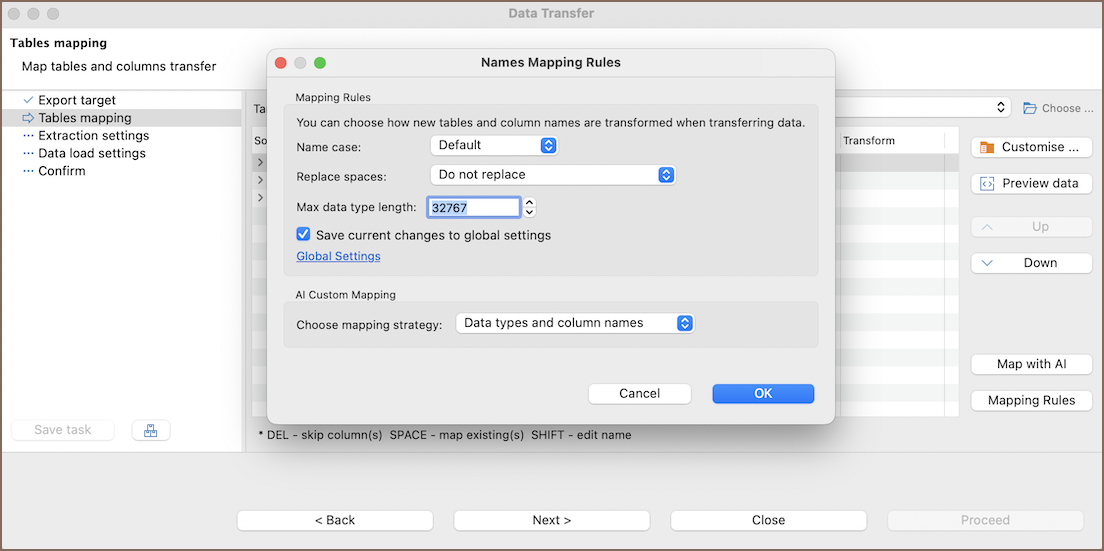Open the Choose mapping strategy dropdown
1104x551 pixels.
click(x=575, y=323)
